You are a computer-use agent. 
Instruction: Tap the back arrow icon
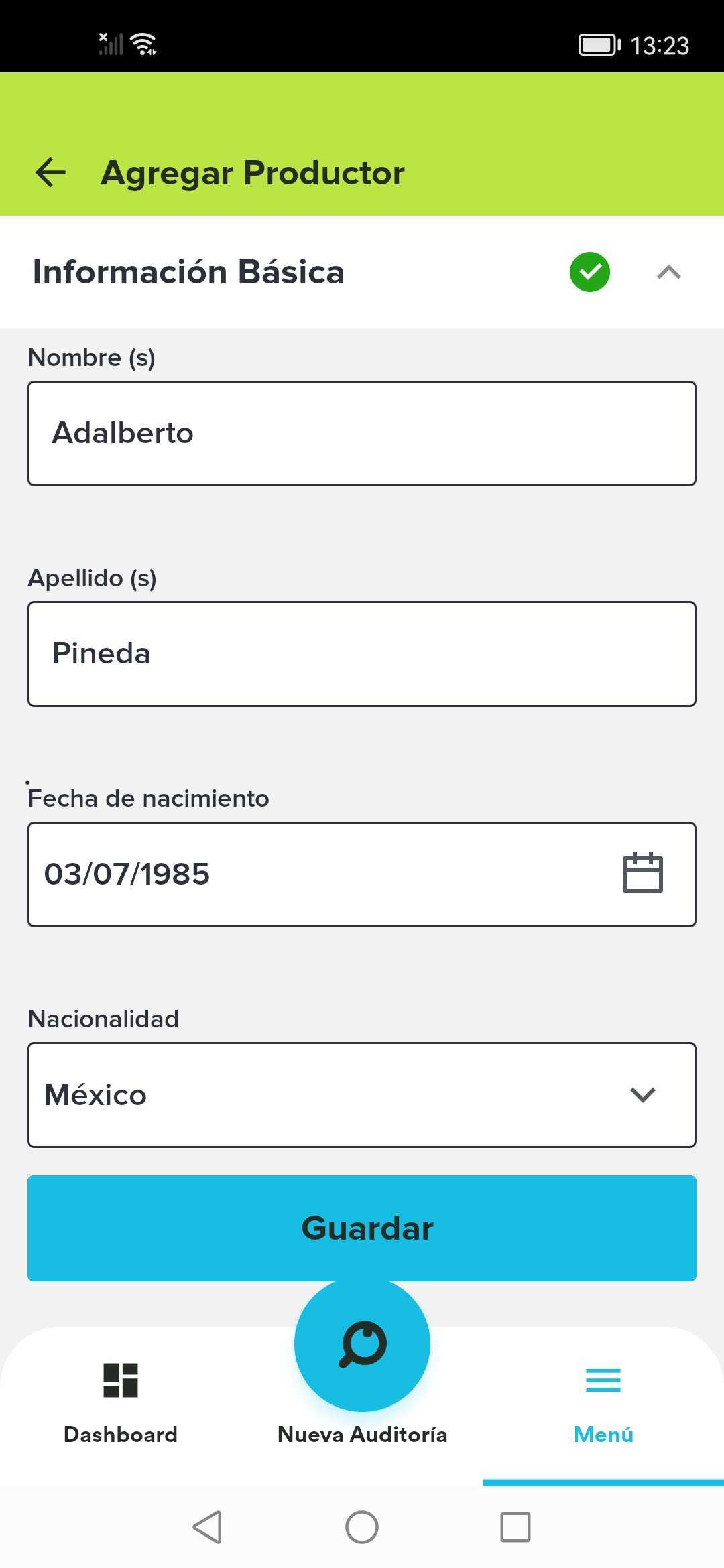(50, 172)
